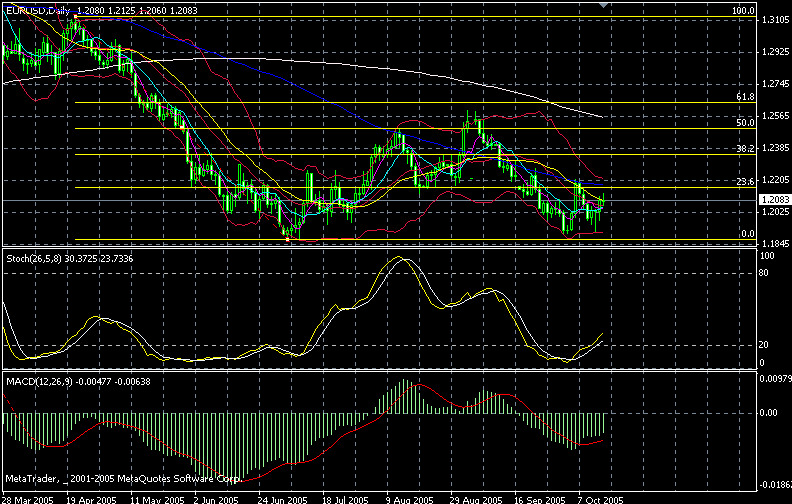The height and width of the screenshot is (504, 792).
Task: Click the EURUSD Daily chart title
Action: [31, 7]
